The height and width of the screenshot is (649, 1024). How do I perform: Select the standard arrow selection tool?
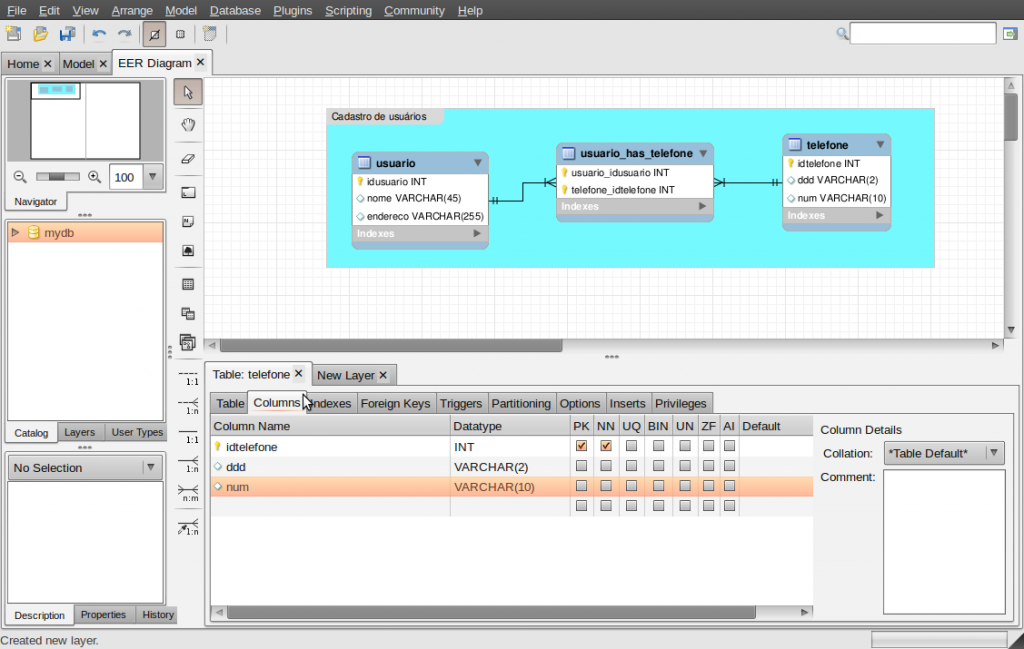click(188, 91)
